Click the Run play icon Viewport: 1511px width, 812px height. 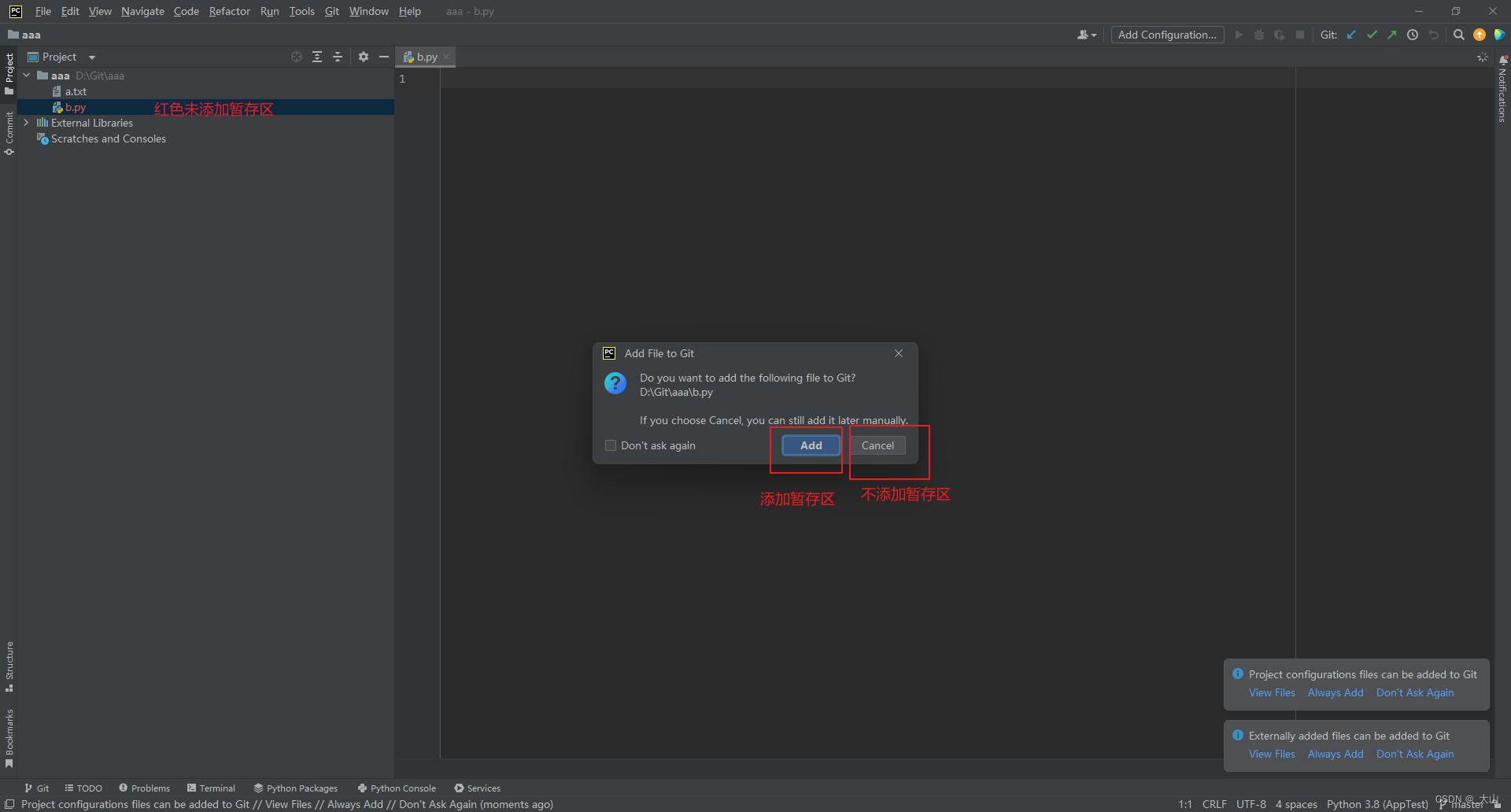(1239, 35)
